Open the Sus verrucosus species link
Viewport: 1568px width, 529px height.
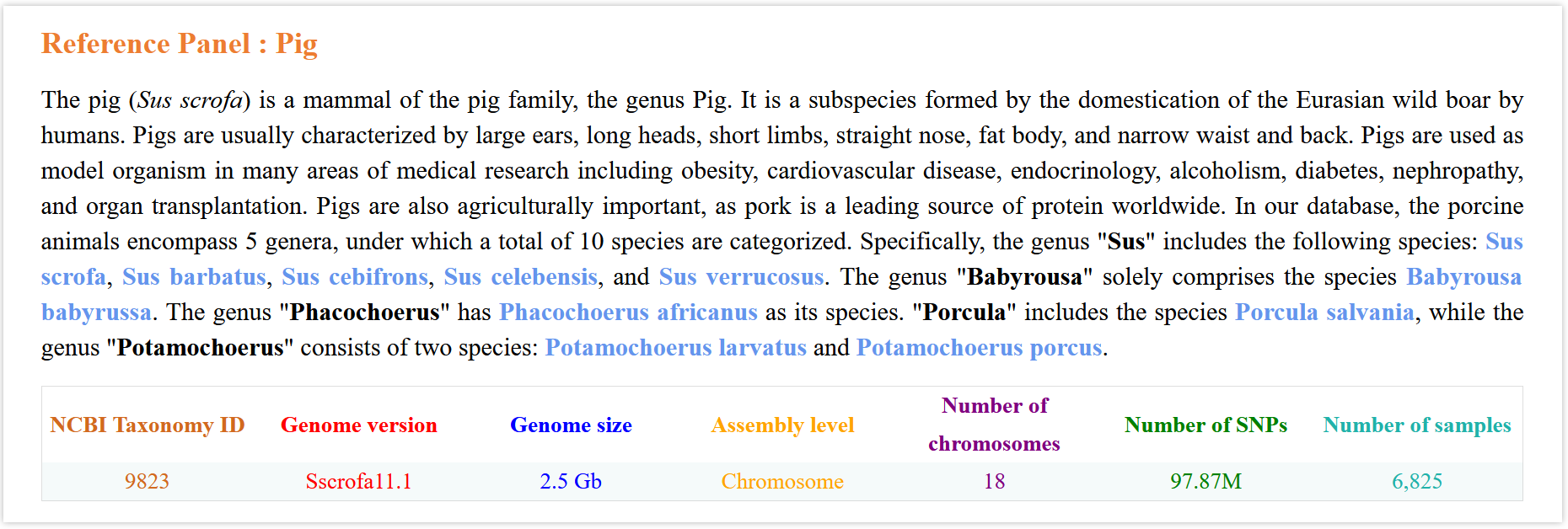(741, 276)
